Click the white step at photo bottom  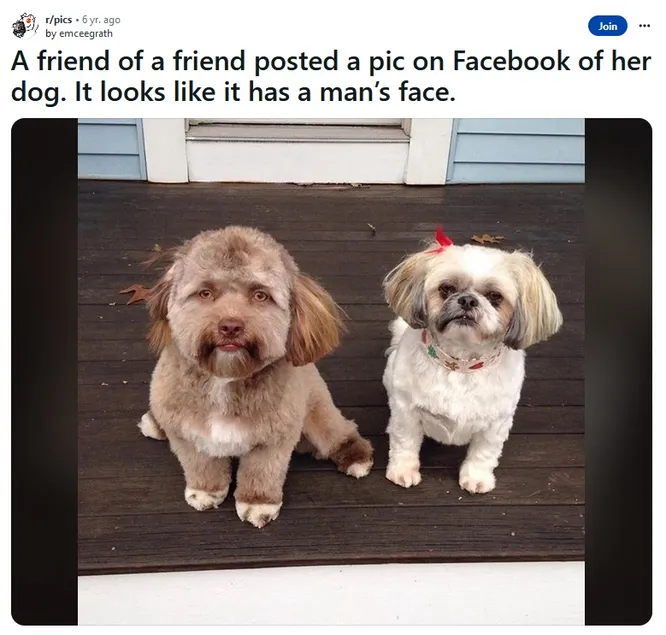click(x=331, y=593)
